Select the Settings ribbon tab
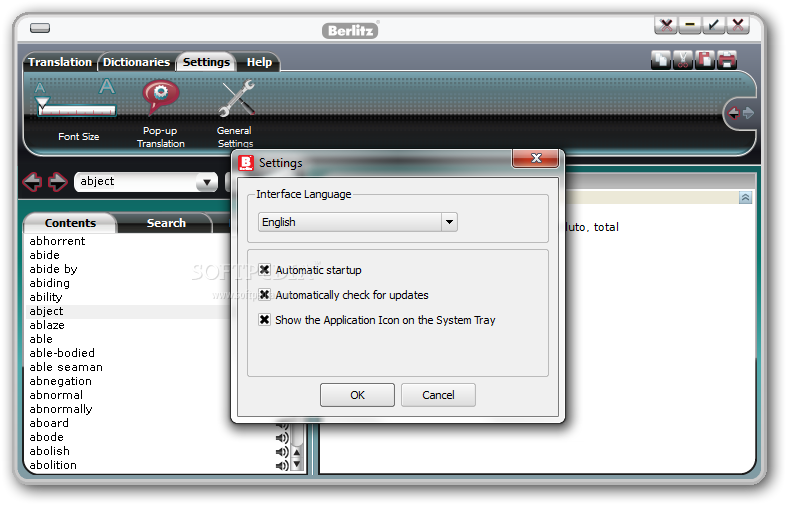The image size is (787, 505). (206, 62)
